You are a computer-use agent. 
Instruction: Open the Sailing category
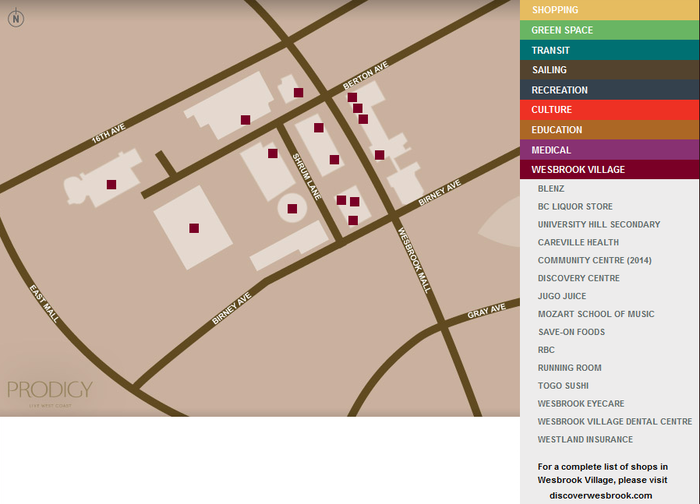609,70
